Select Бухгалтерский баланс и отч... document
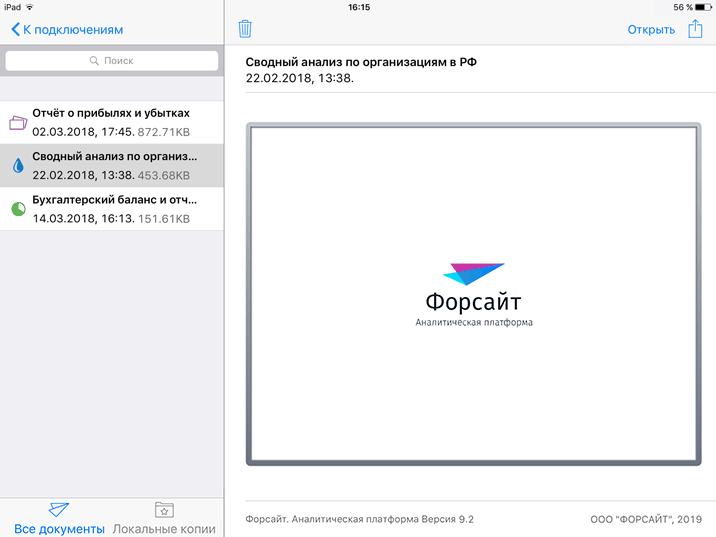The height and width of the screenshot is (537, 716). pyautogui.click(x=112, y=209)
